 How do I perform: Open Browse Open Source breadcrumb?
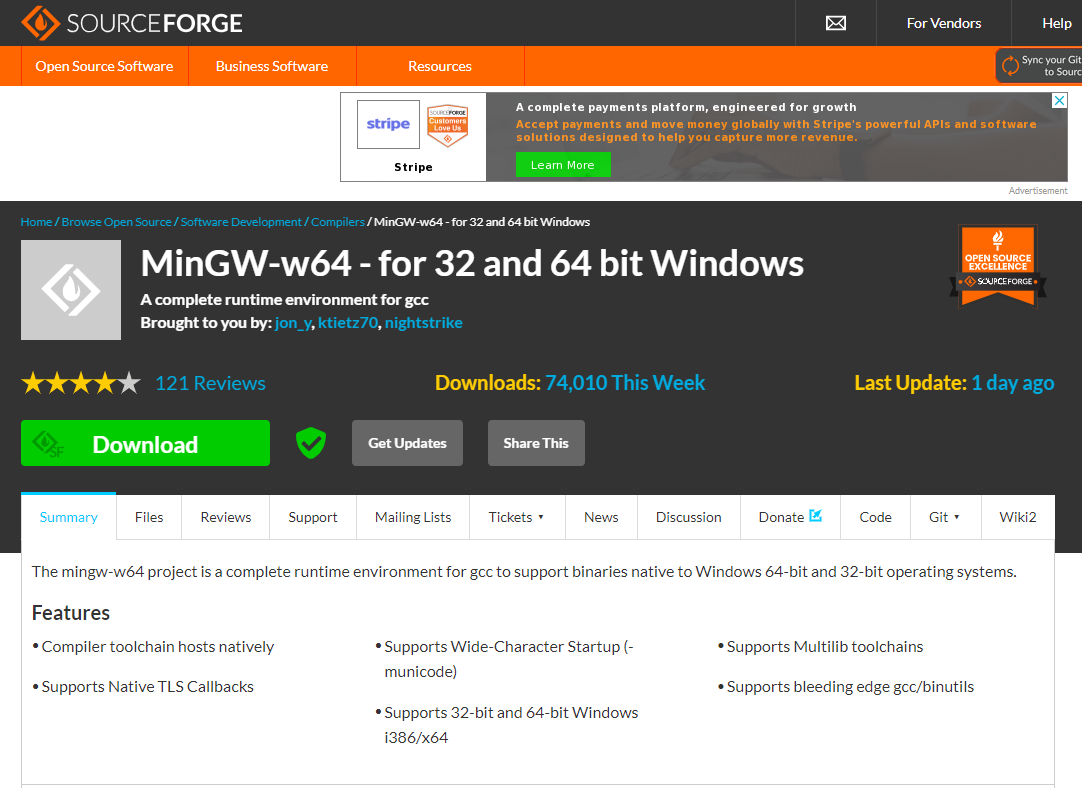coord(116,221)
